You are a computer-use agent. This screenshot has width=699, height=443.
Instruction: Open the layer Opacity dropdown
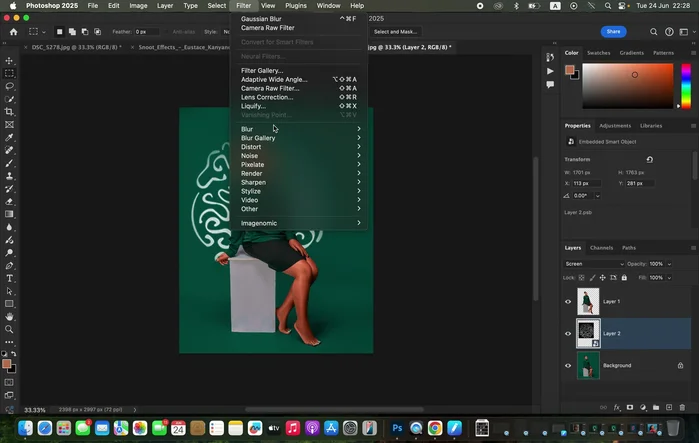(671, 264)
